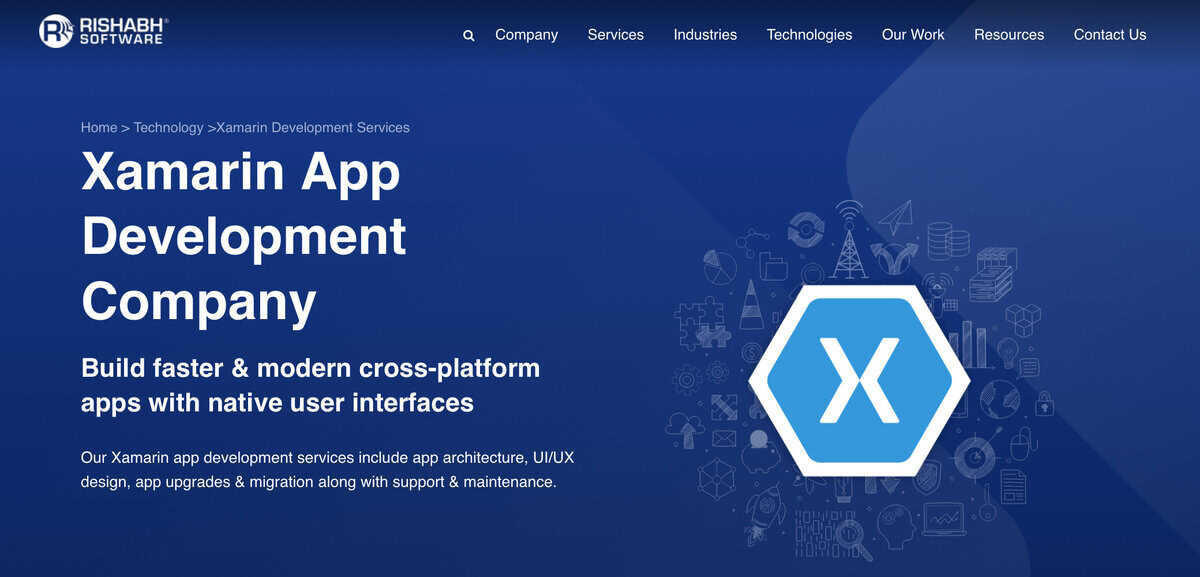Go to the Our Work page
1200x577 pixels.
pyautogui.click(x=912, y=34)
